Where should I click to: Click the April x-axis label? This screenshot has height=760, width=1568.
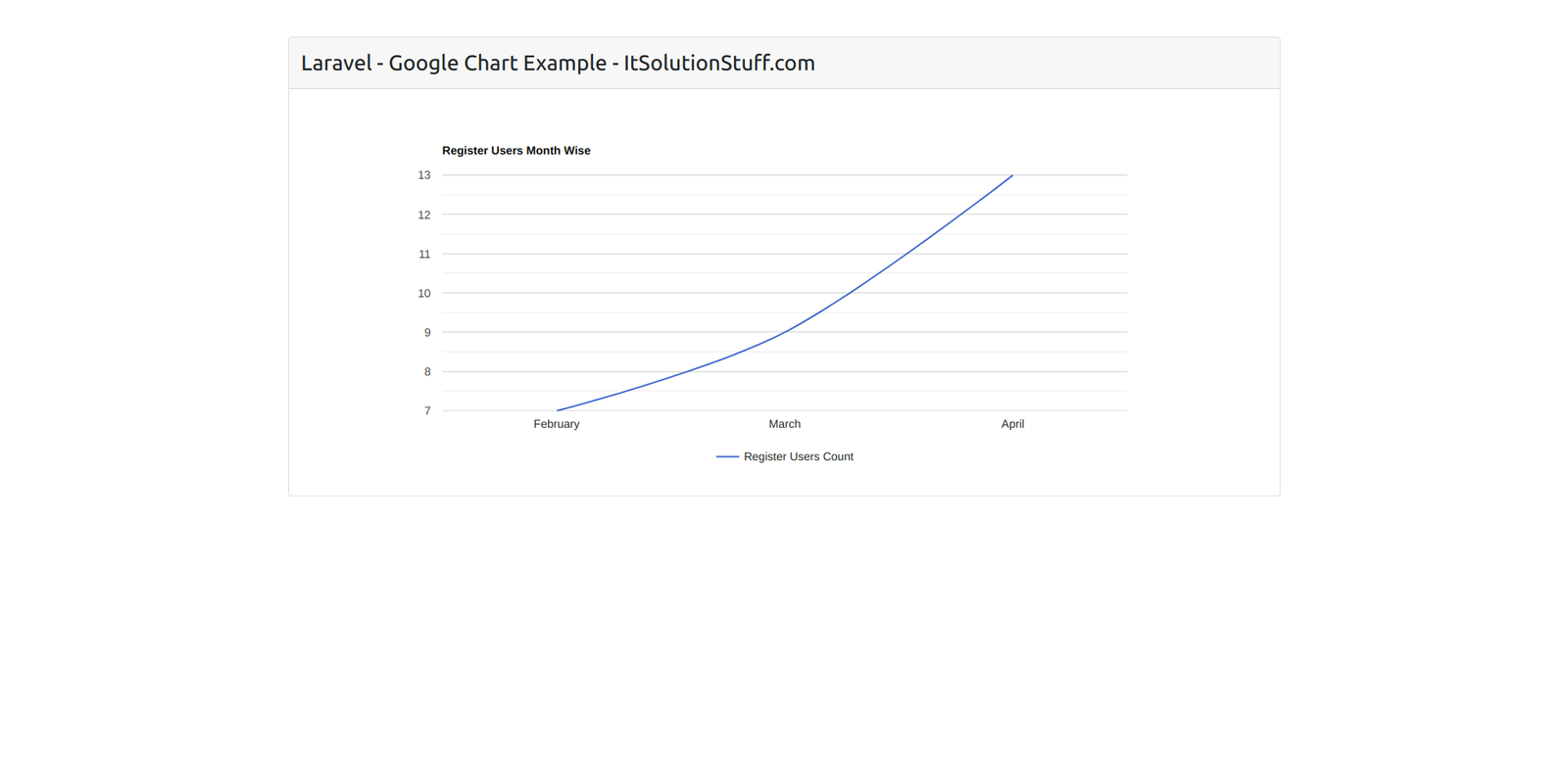point(1012,424)
